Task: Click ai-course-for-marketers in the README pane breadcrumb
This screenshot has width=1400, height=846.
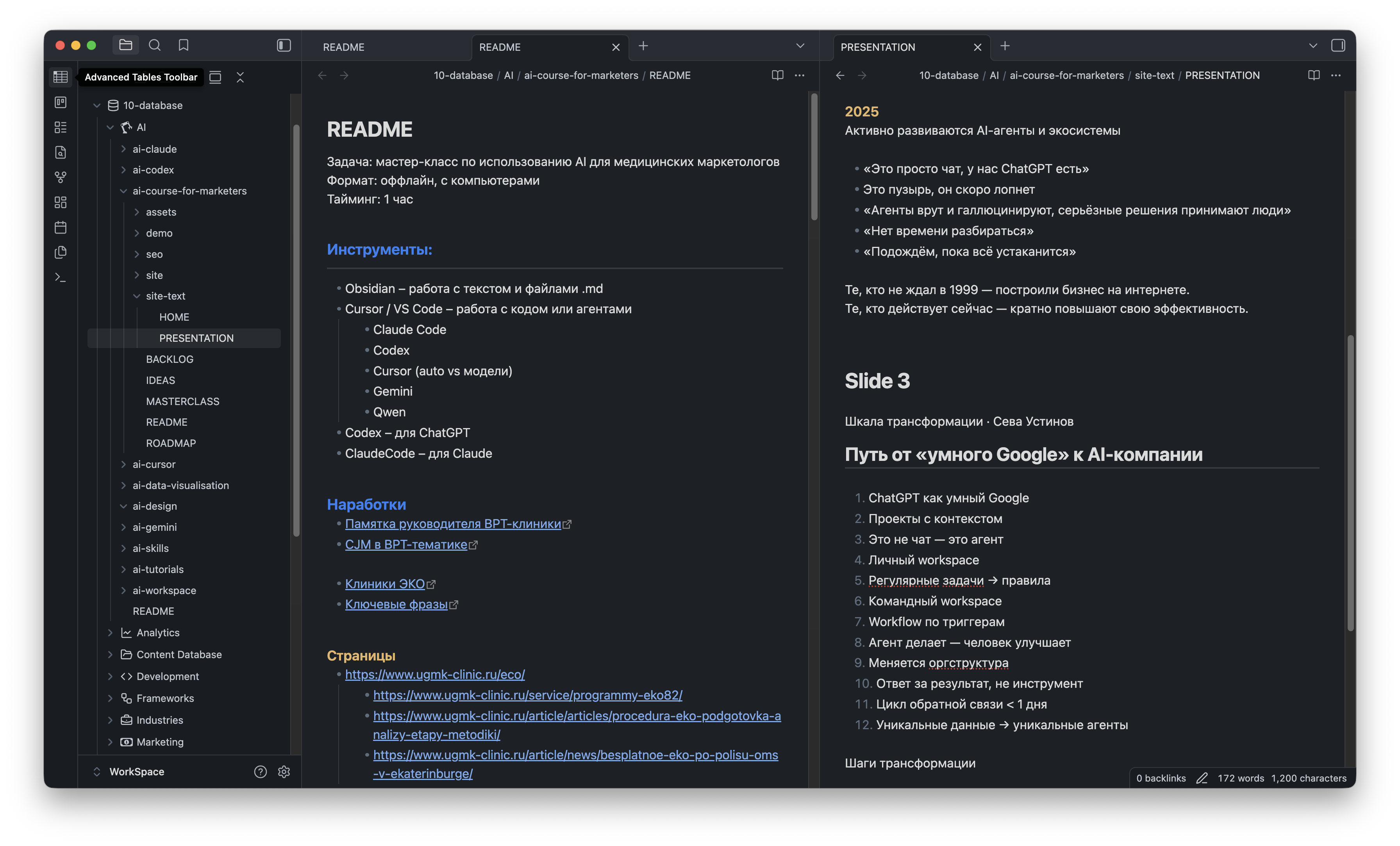Action: point(581,75)
